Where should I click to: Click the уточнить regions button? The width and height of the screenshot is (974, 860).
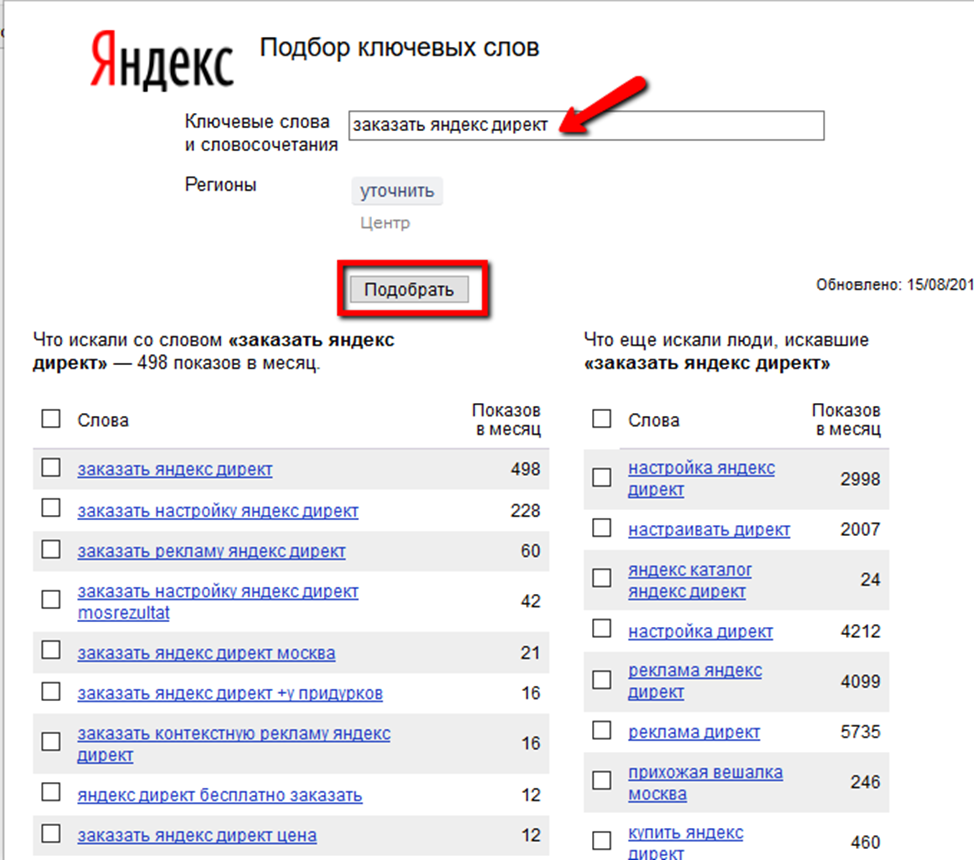pos(396,191)
